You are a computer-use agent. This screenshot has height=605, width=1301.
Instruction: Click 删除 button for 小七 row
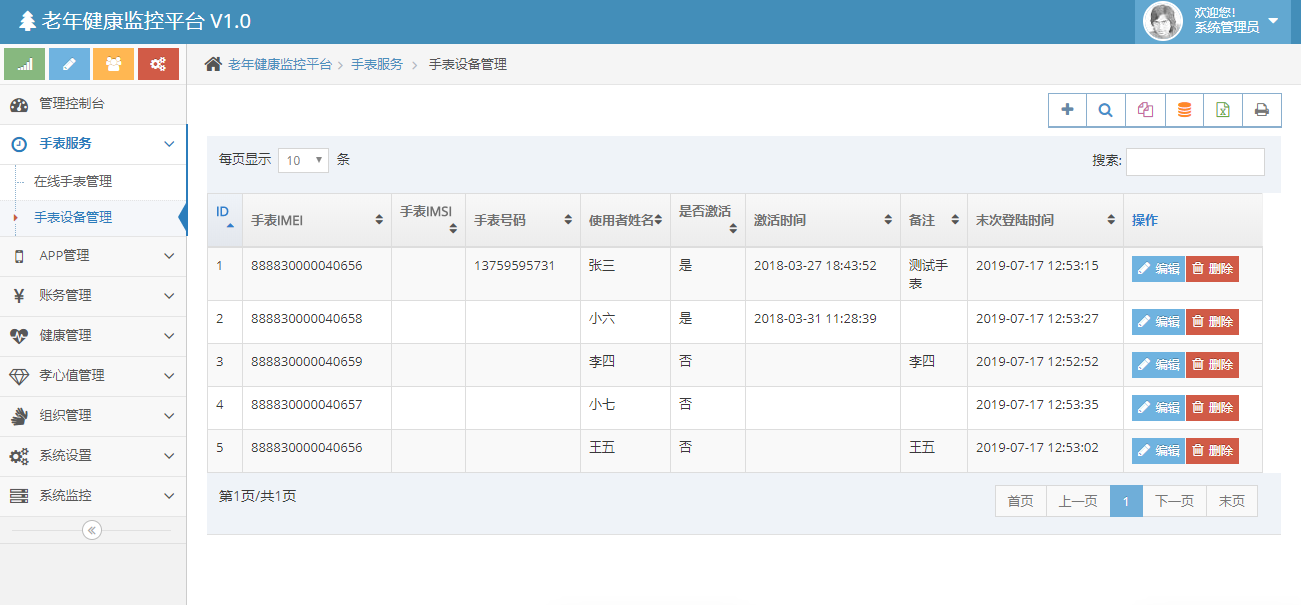coord(1212,408)
